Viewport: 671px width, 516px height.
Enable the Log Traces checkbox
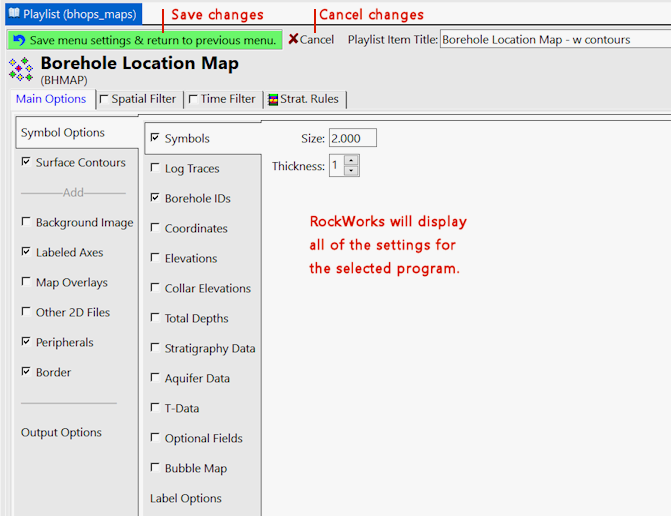point(155,168)
